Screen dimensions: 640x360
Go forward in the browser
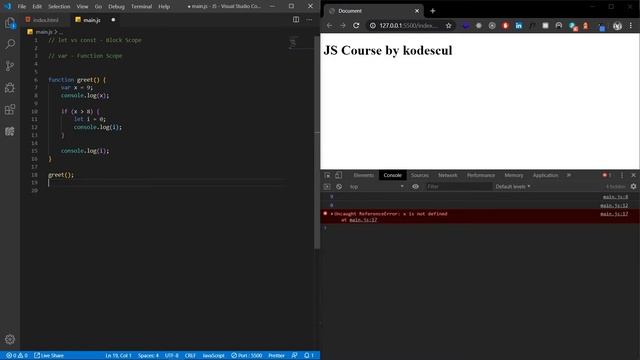point(343,25)
